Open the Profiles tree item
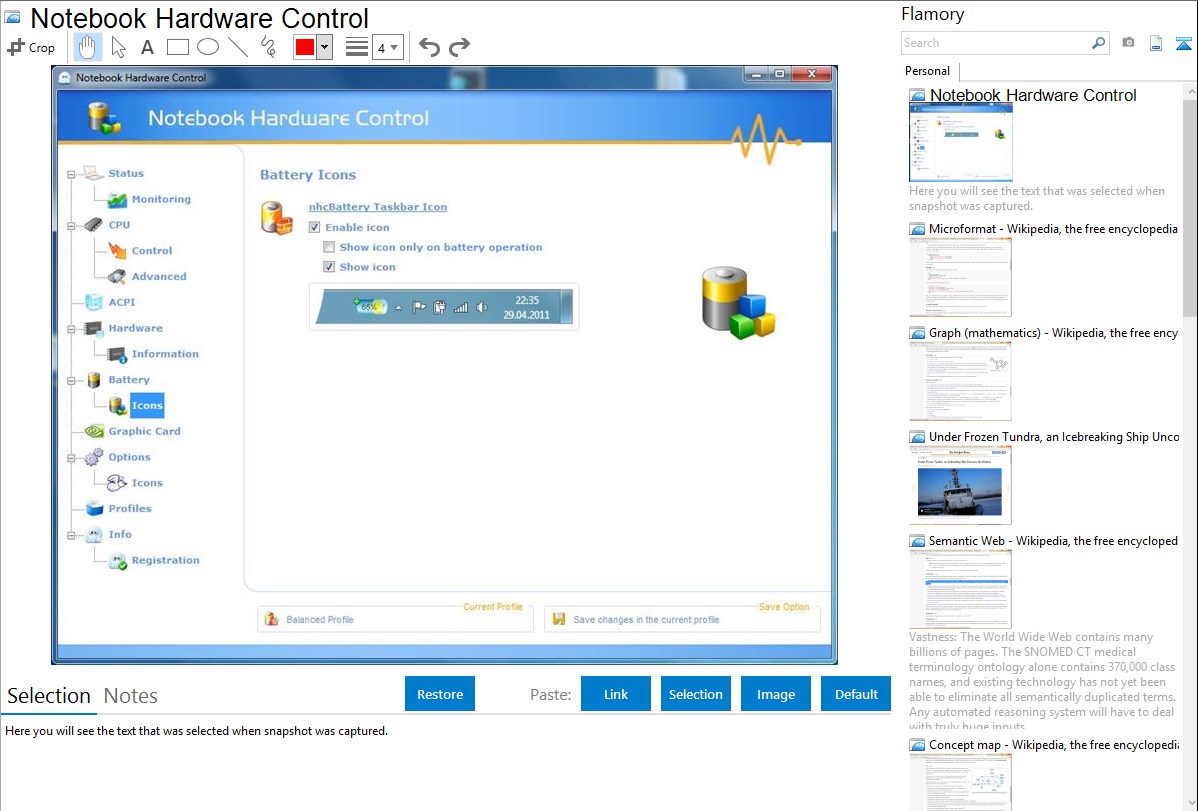 130,508
